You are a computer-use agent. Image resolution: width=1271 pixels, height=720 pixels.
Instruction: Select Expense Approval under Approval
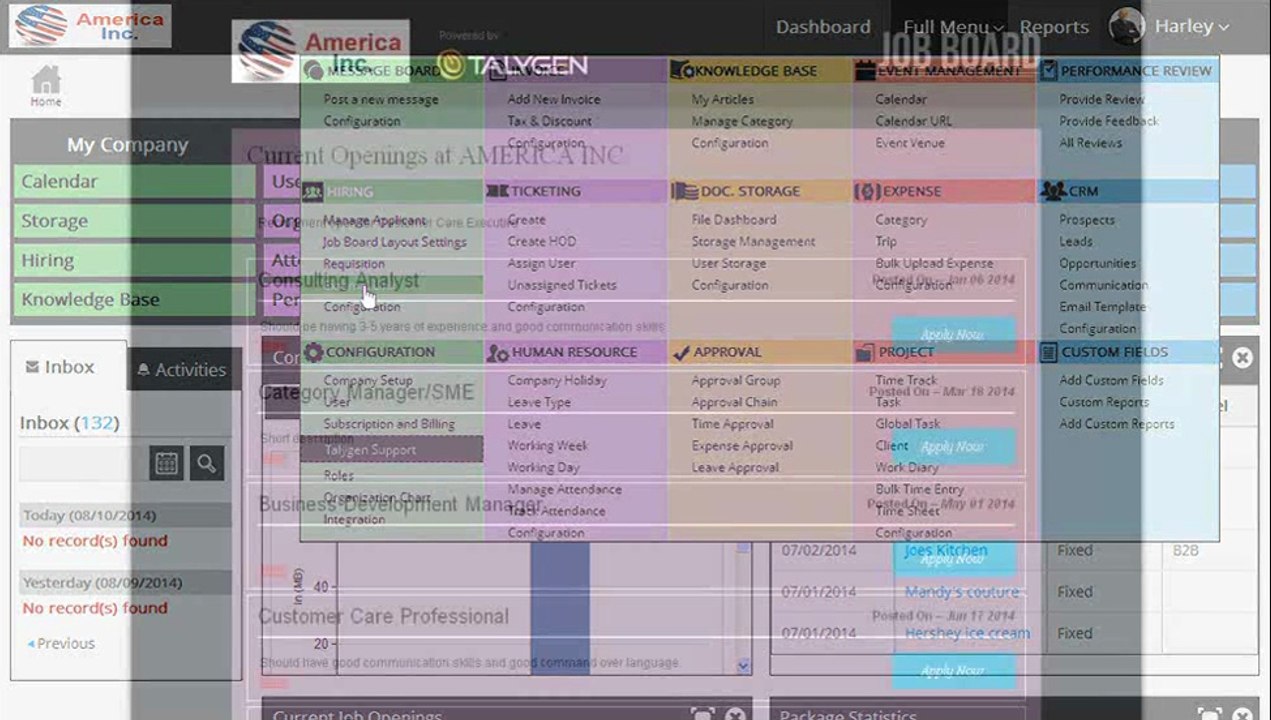tap(742, 446)
